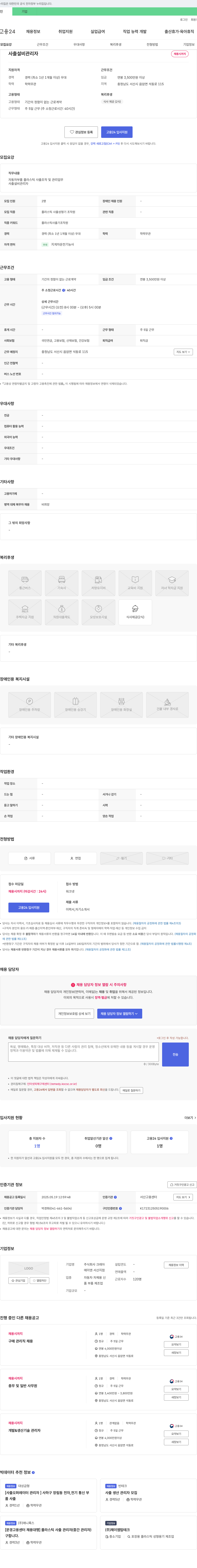Open the 실업급여 menu
The height and width of the screenshot is (1568, 197).
98,32
